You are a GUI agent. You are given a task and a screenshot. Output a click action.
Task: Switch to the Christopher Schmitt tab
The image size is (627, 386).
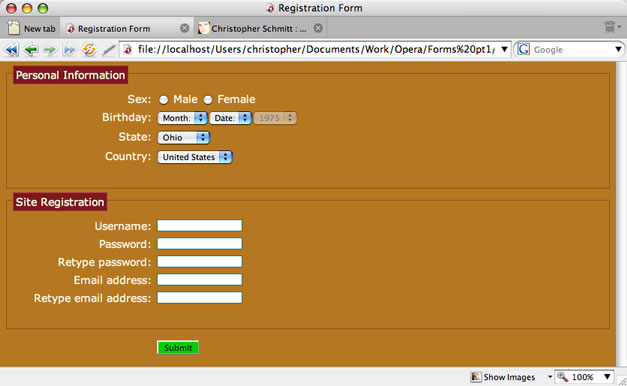[260, 28]
